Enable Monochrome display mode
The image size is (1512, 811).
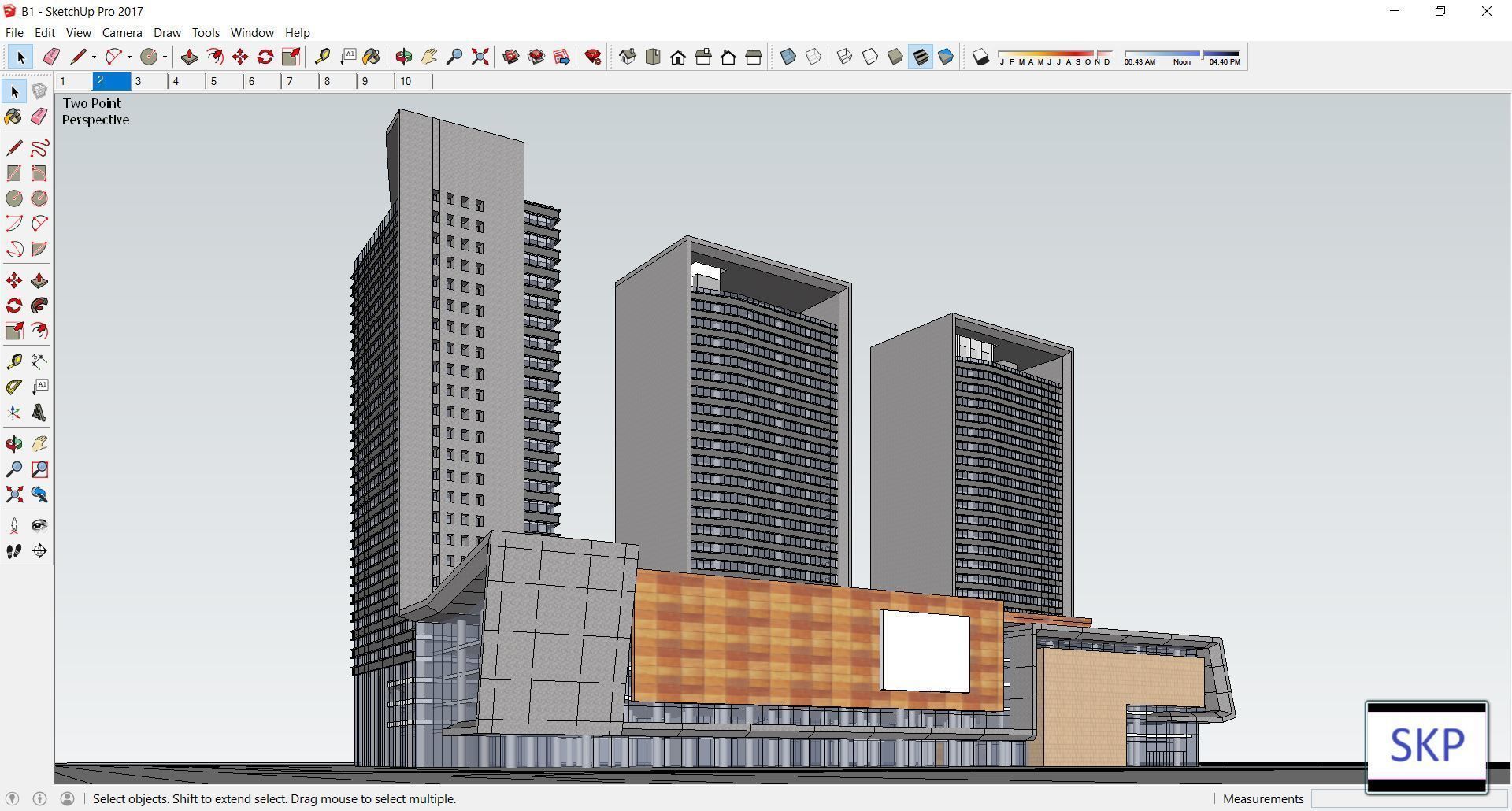946,56
